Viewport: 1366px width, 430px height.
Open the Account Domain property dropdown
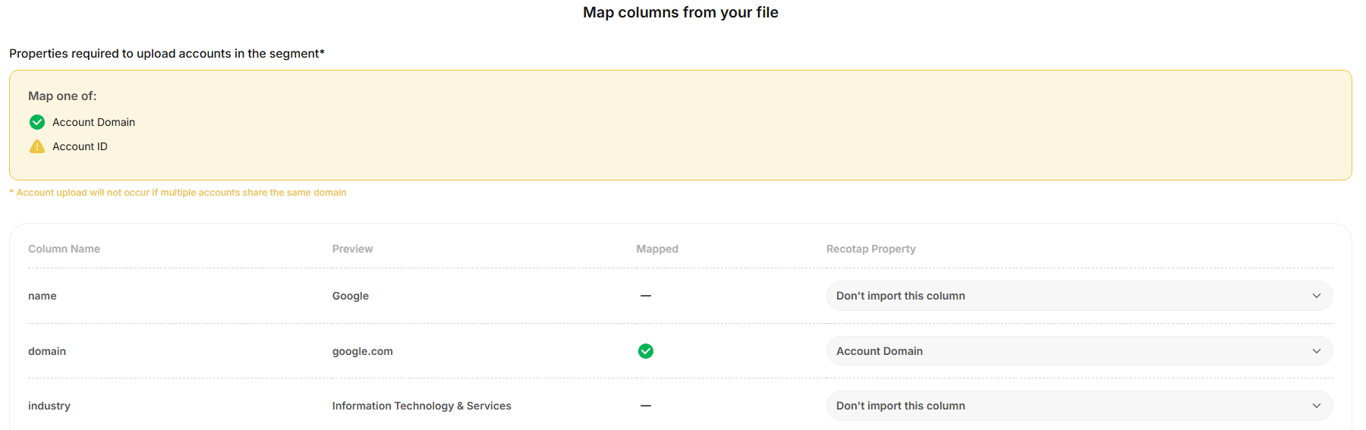click(x=1078, y=351)
